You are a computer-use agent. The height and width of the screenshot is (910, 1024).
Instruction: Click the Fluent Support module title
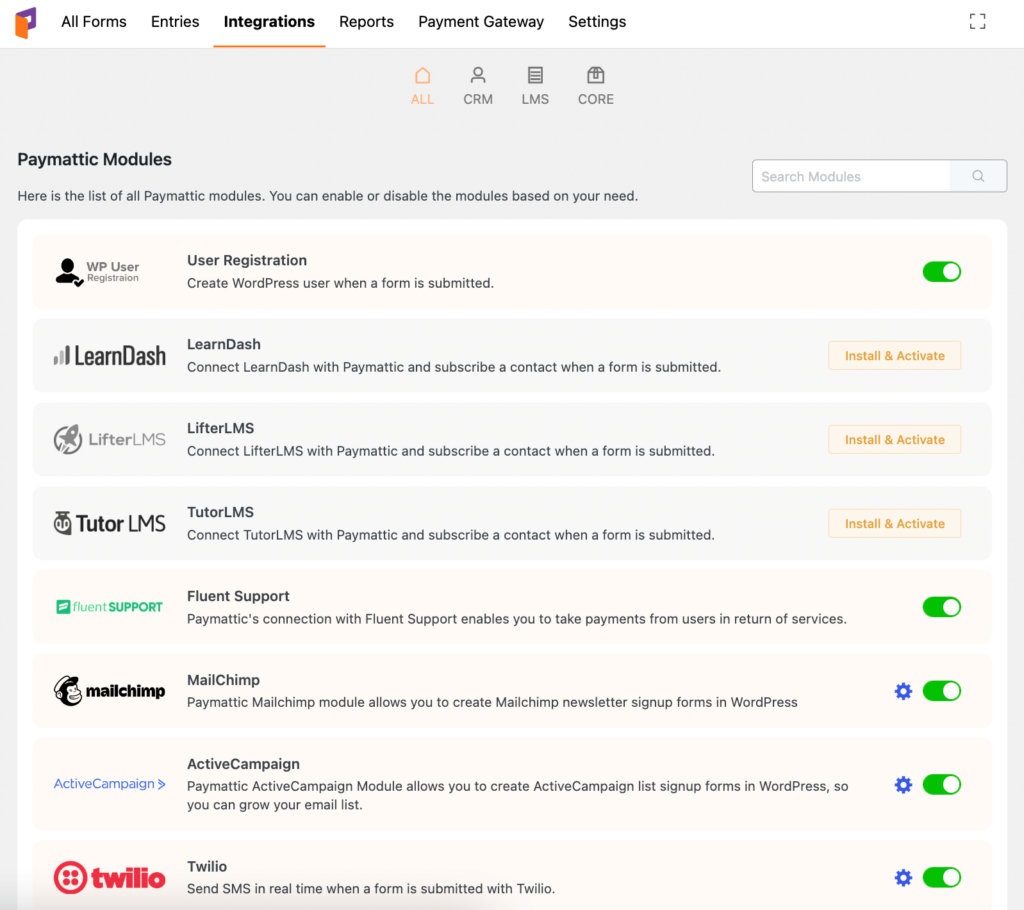238,596
